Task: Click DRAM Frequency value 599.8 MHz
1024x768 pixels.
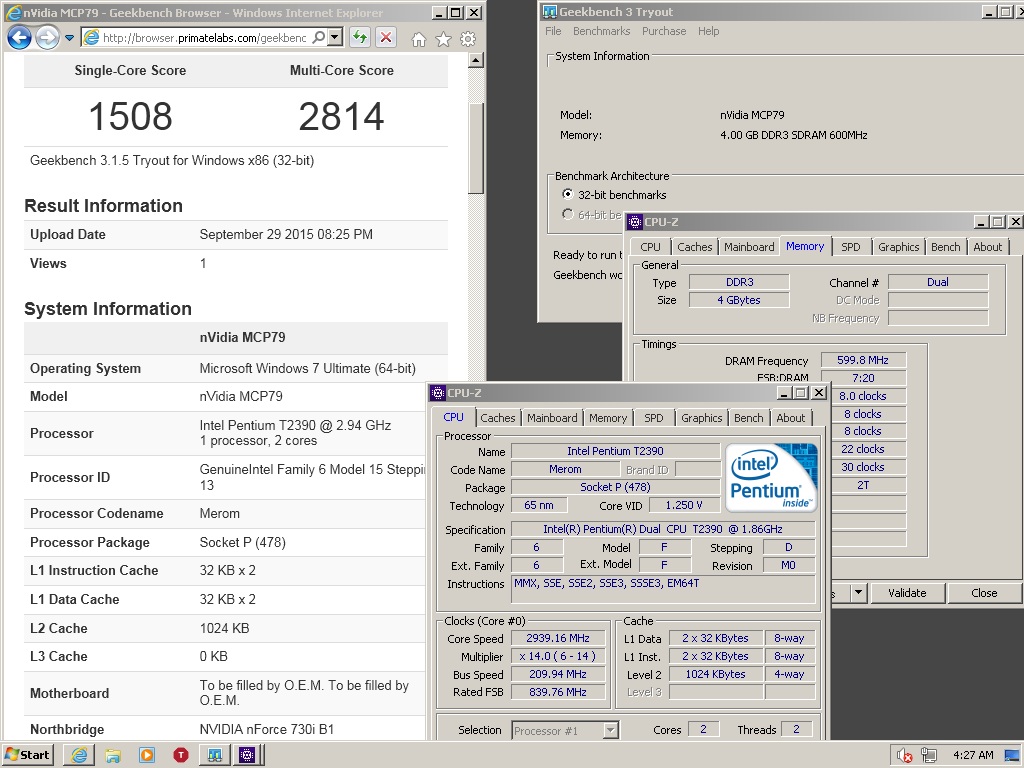Action: (863, 360)
